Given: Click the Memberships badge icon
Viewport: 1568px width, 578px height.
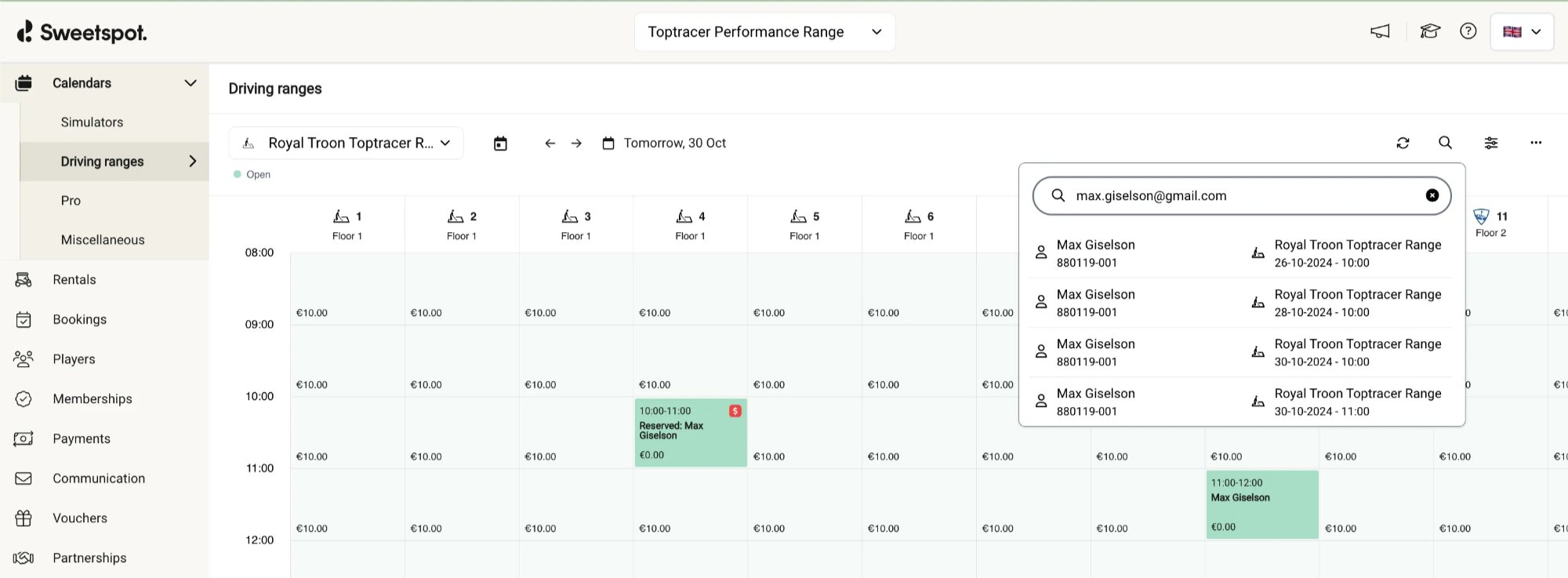Looking at the screenshot, I should click(24, 399).
